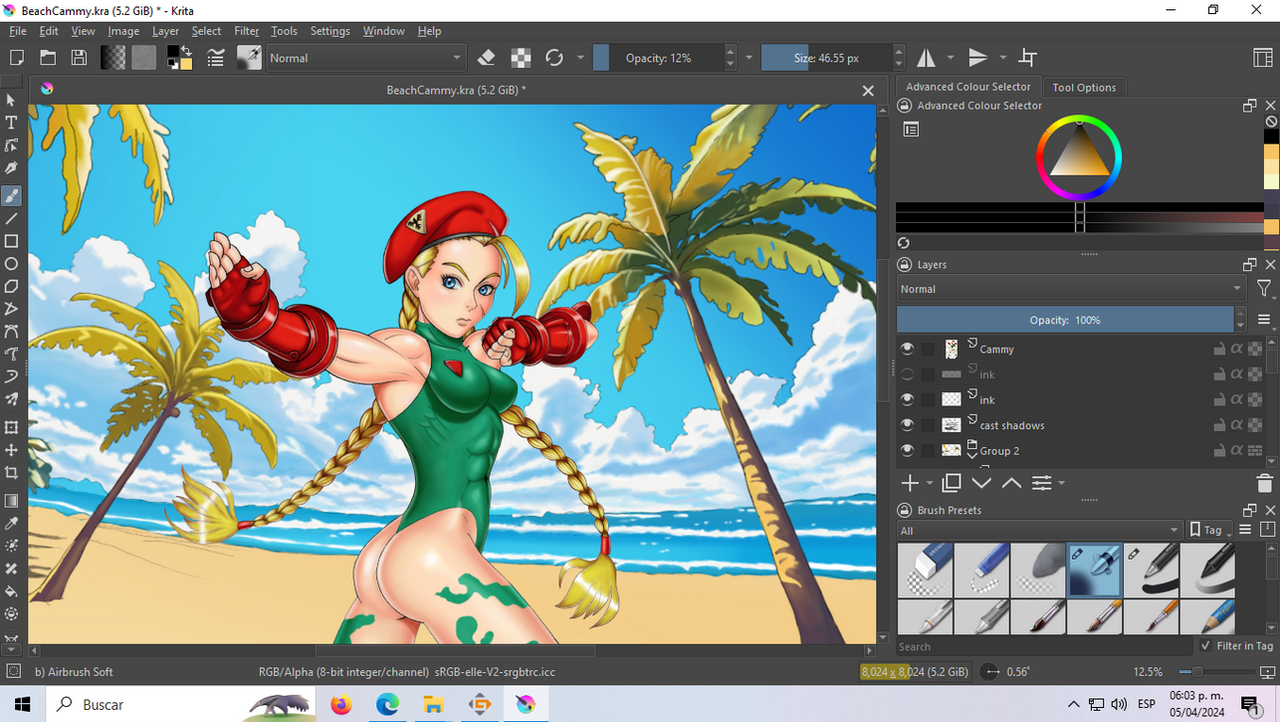The image size is (1280, 722).
Task: Select the Fill bucket tool
Action: coord(11,591)
